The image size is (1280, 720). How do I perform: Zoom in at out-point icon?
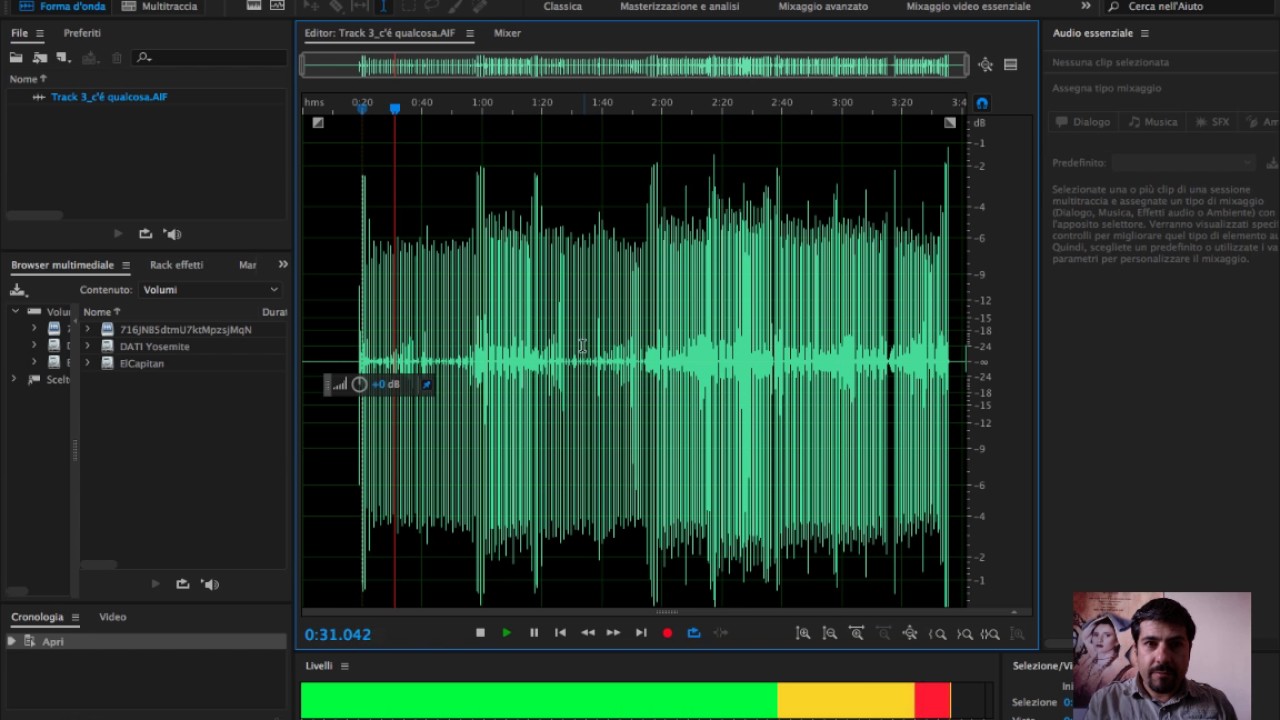point(964,633)
